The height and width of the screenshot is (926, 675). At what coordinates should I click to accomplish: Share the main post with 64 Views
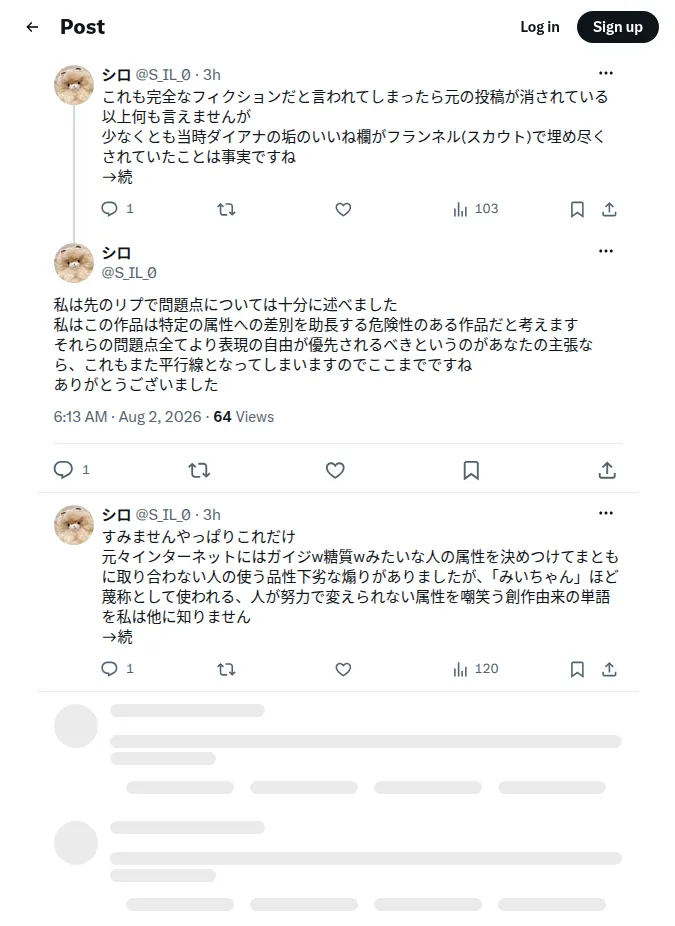coord(607,470)
